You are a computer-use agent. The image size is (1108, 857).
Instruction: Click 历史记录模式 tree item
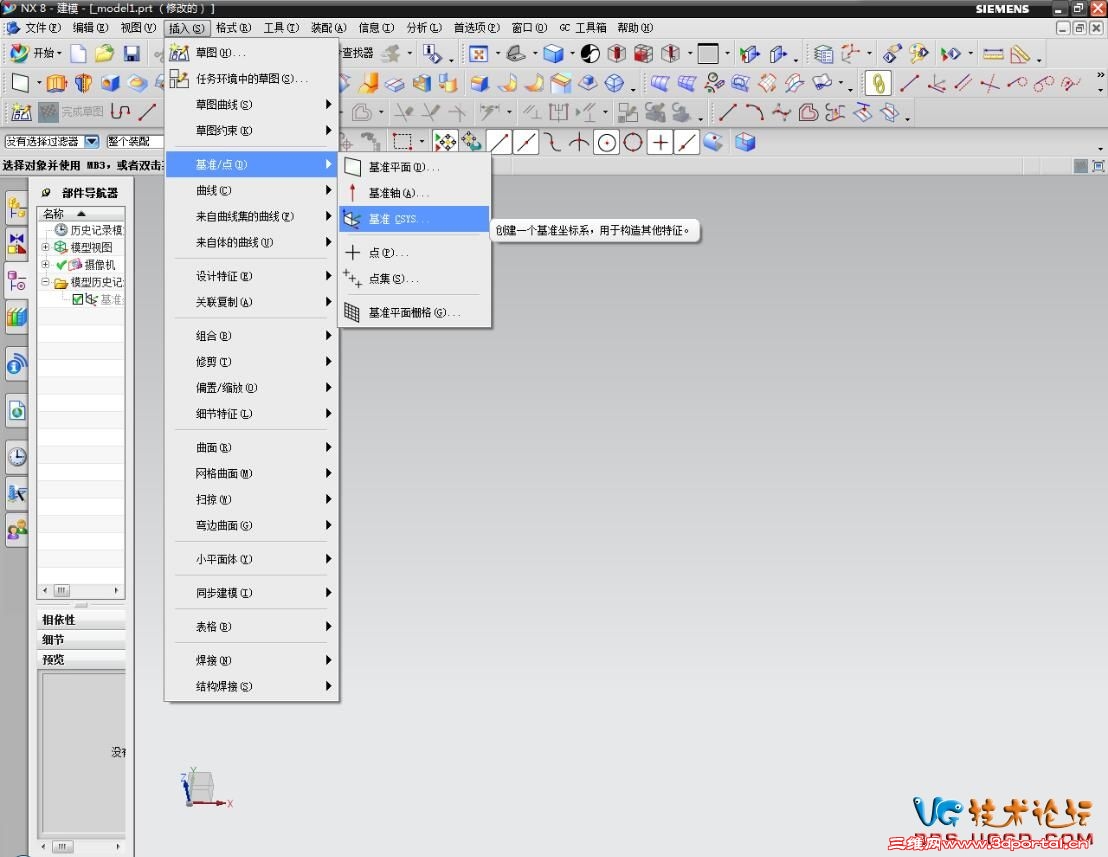coord(89,230)
